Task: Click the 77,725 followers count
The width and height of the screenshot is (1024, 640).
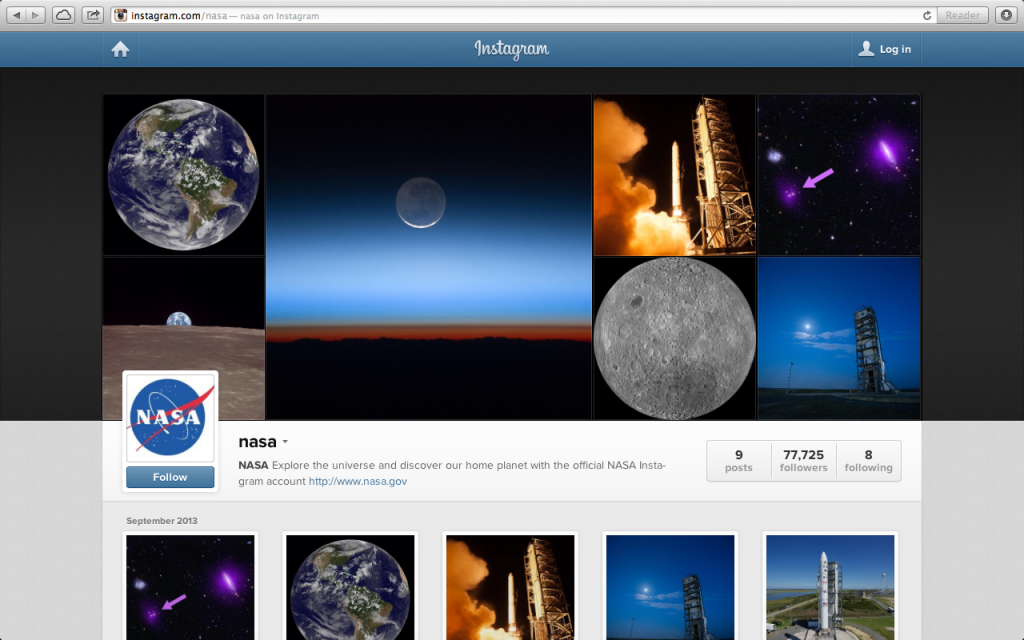Action: (803, 460)
